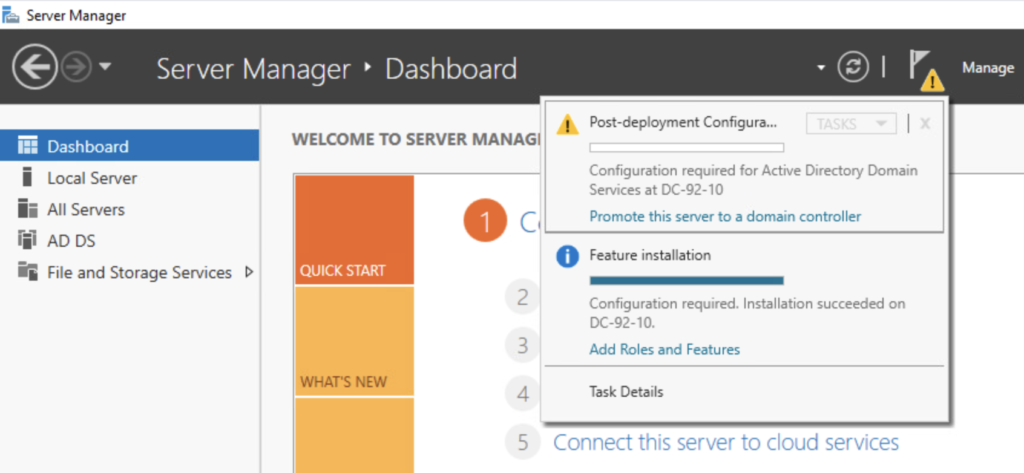Click the forward navigation arrow button

click(x=77, y=67)
